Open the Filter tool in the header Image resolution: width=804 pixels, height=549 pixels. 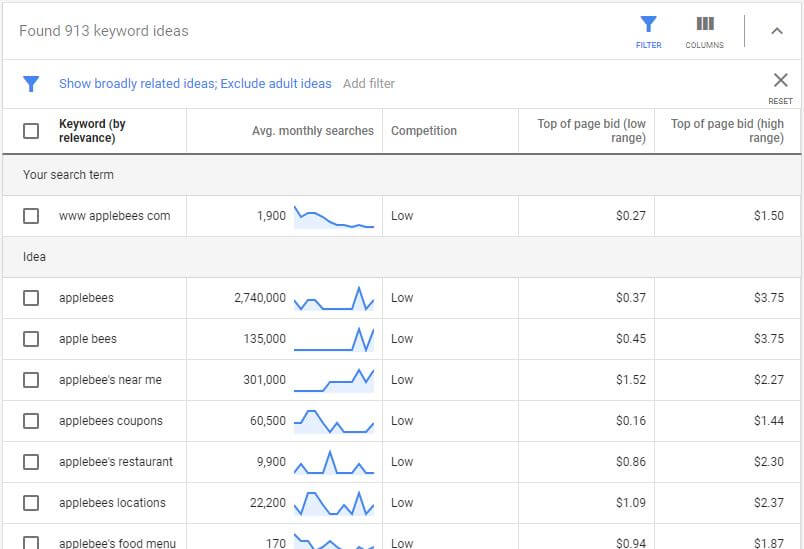(x=648, y=32)
